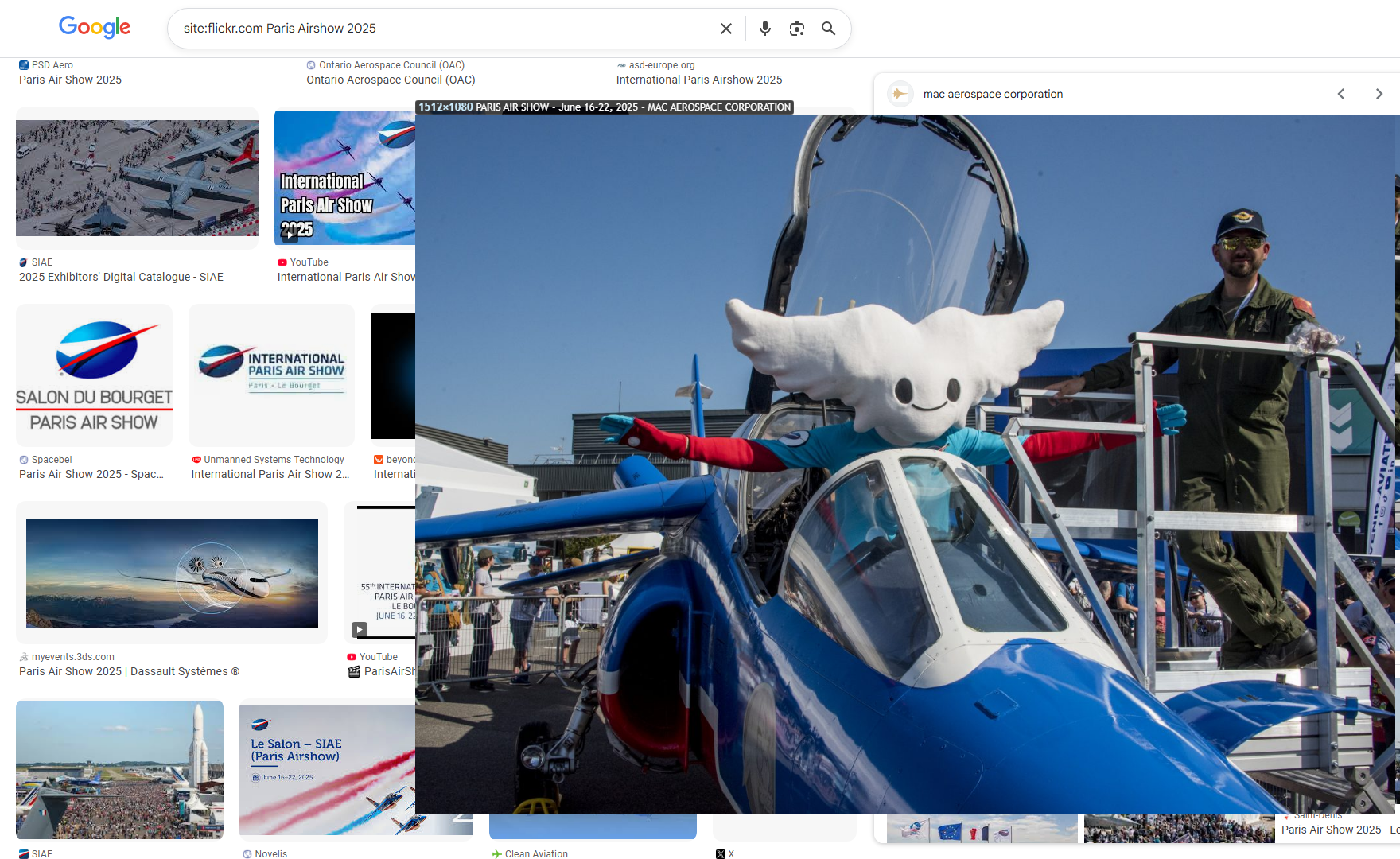Open the crowd related image thumbnail
The height and width of the screenshot is (859, 1400).
coord(1179,829)
